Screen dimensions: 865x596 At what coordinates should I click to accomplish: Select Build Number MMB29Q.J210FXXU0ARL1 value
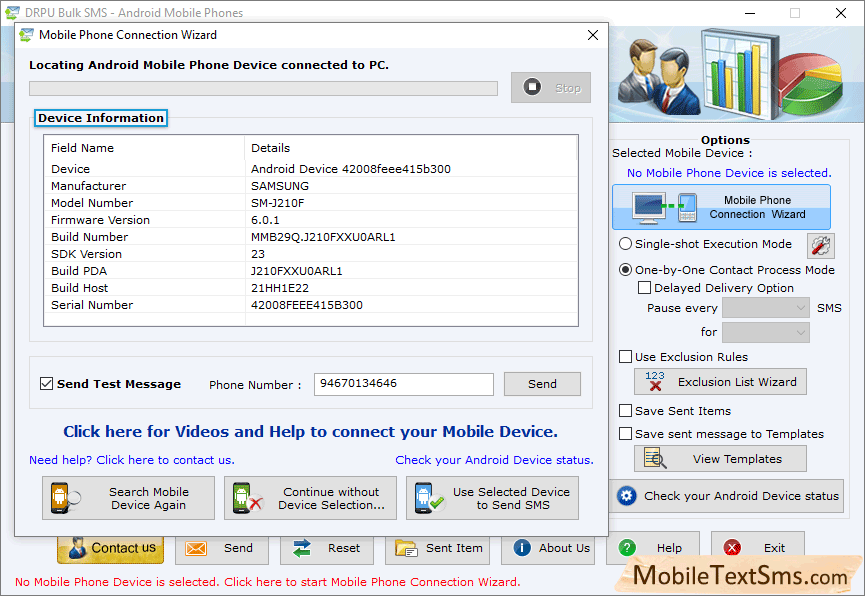(323, 237)
